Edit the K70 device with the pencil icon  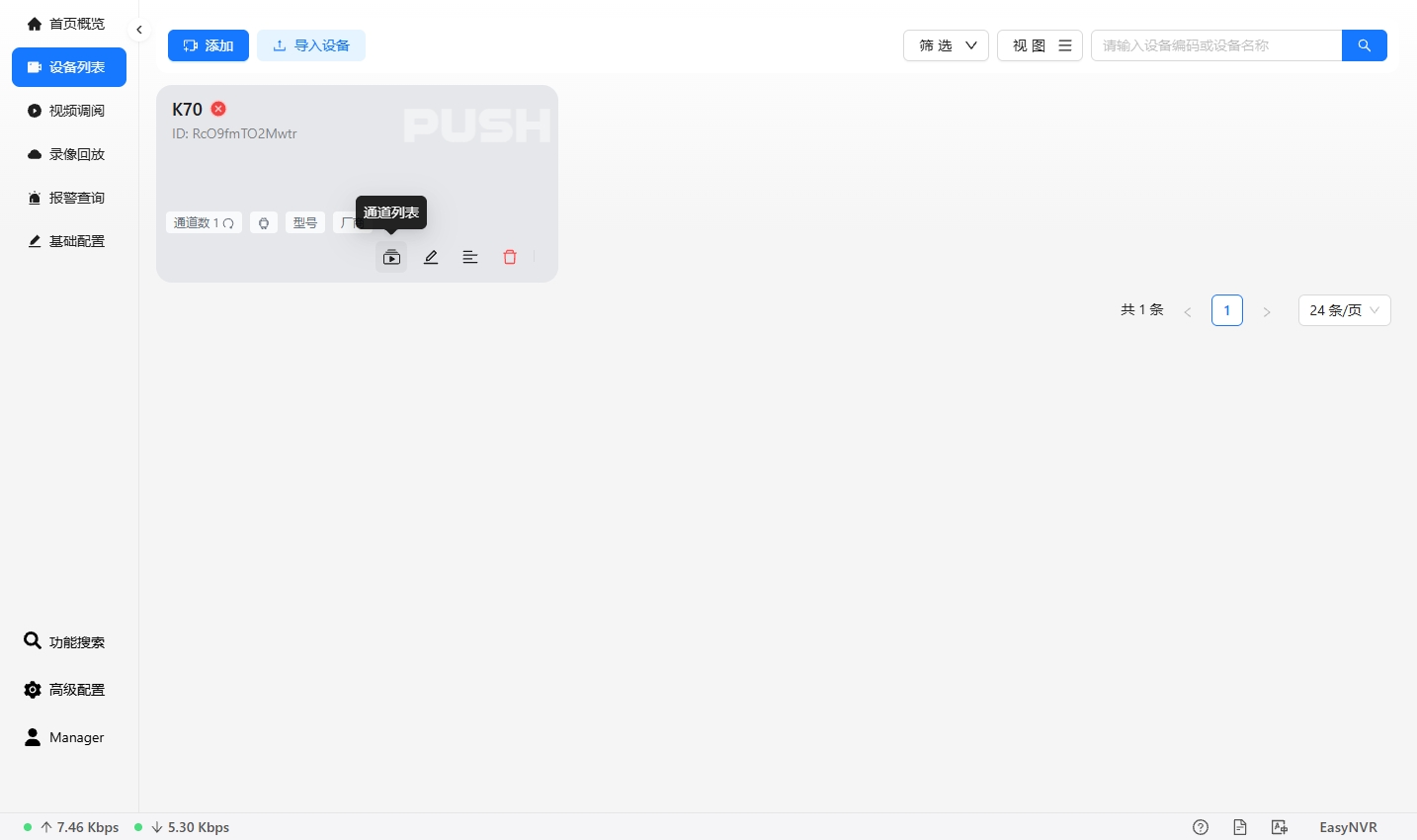431,257
